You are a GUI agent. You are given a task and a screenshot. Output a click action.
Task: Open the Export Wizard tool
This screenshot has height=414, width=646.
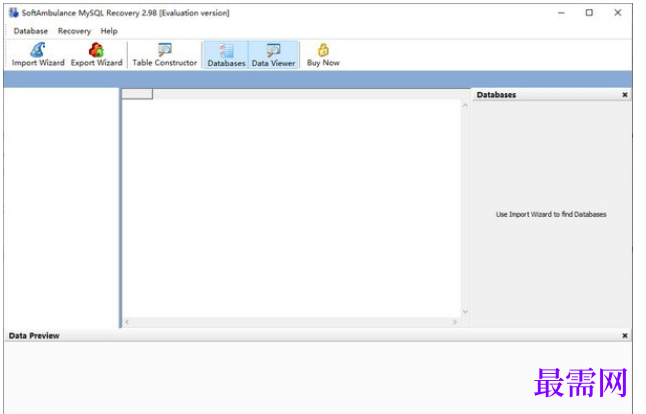tap(96, 55)
